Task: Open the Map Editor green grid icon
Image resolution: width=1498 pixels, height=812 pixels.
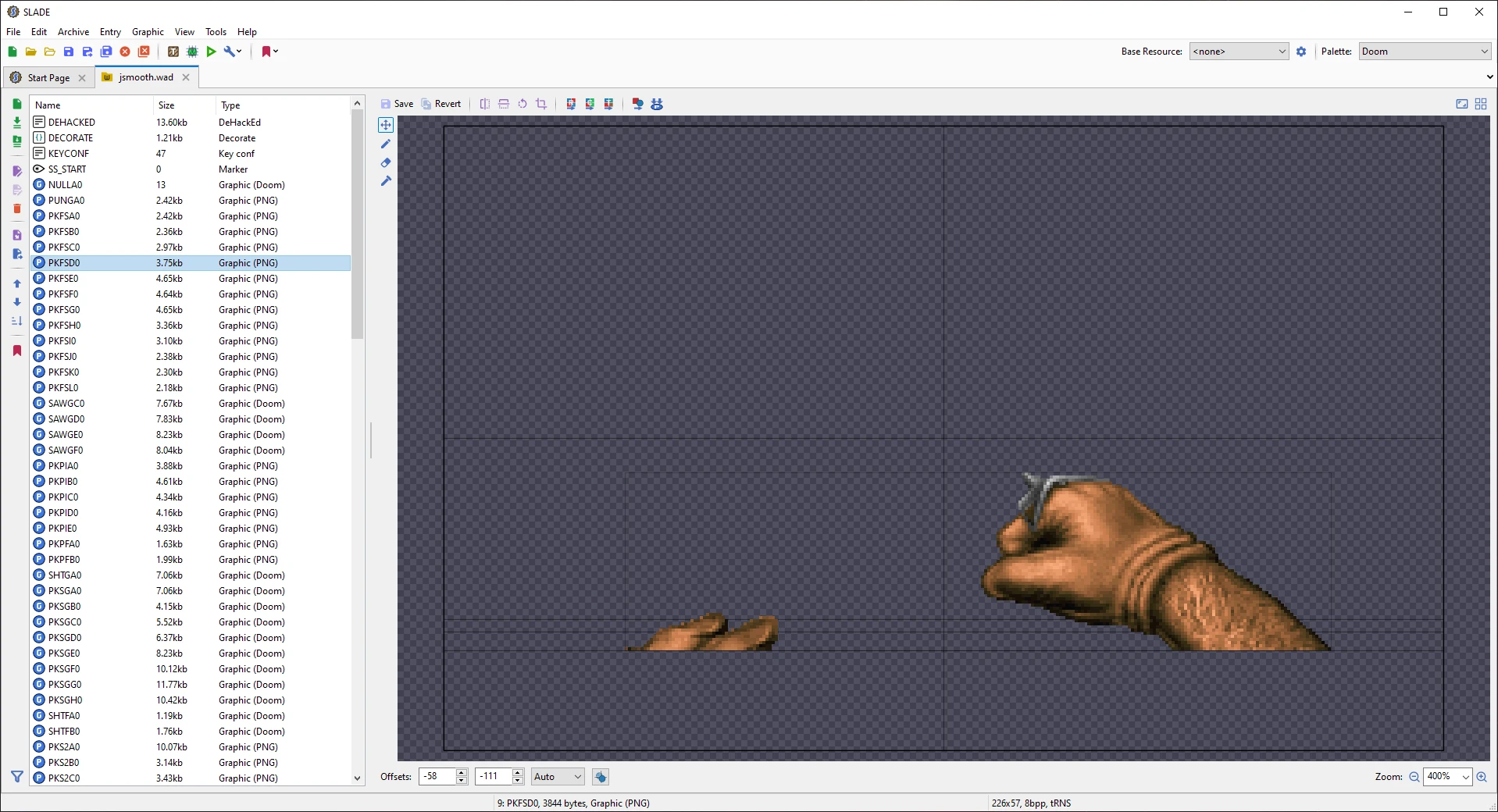Action: (x=192, y=52)
